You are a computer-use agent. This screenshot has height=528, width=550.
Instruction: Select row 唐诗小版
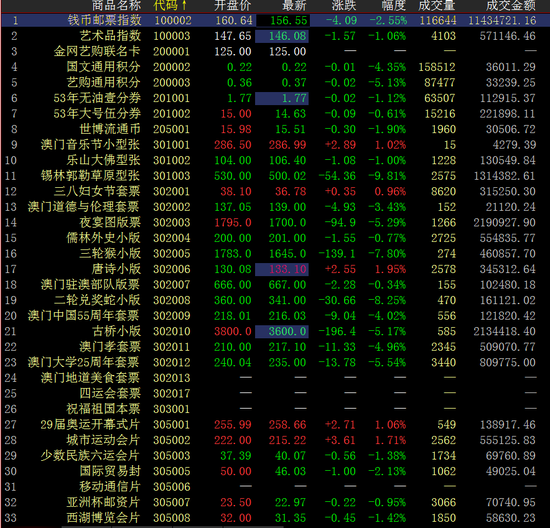coord(275,269)
